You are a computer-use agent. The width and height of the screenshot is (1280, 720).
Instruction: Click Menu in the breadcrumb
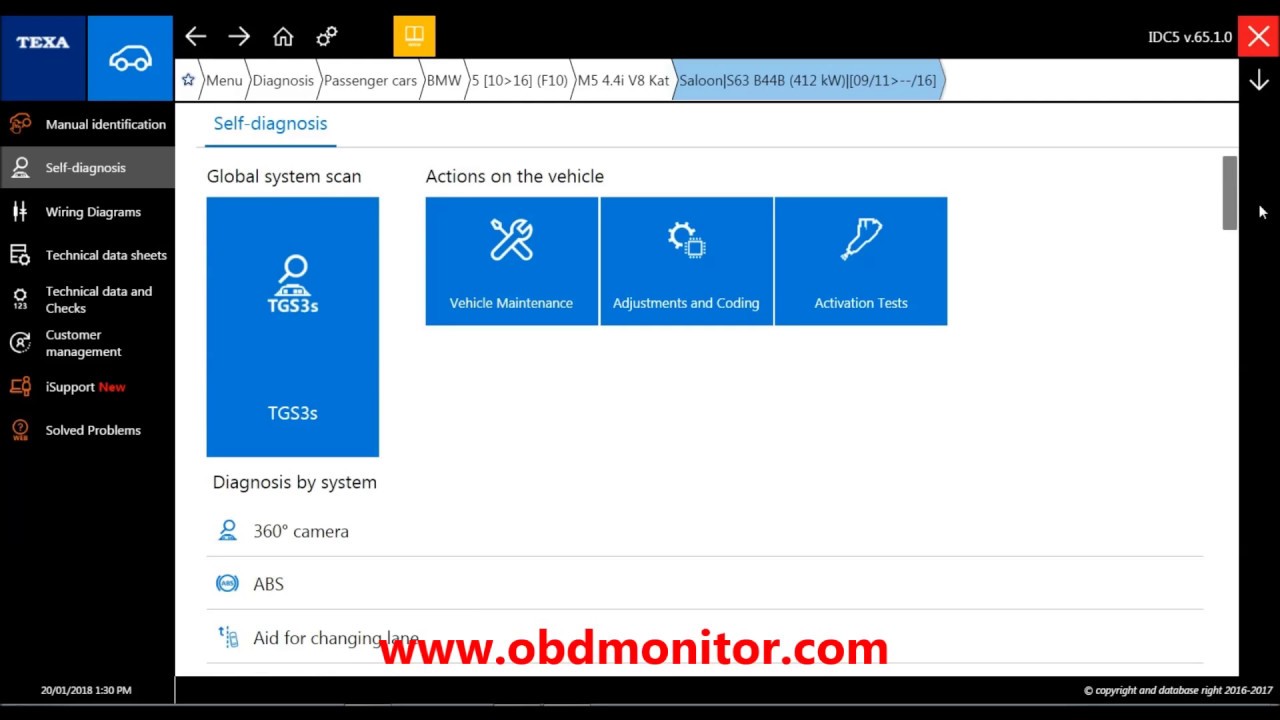pos(224,80)
